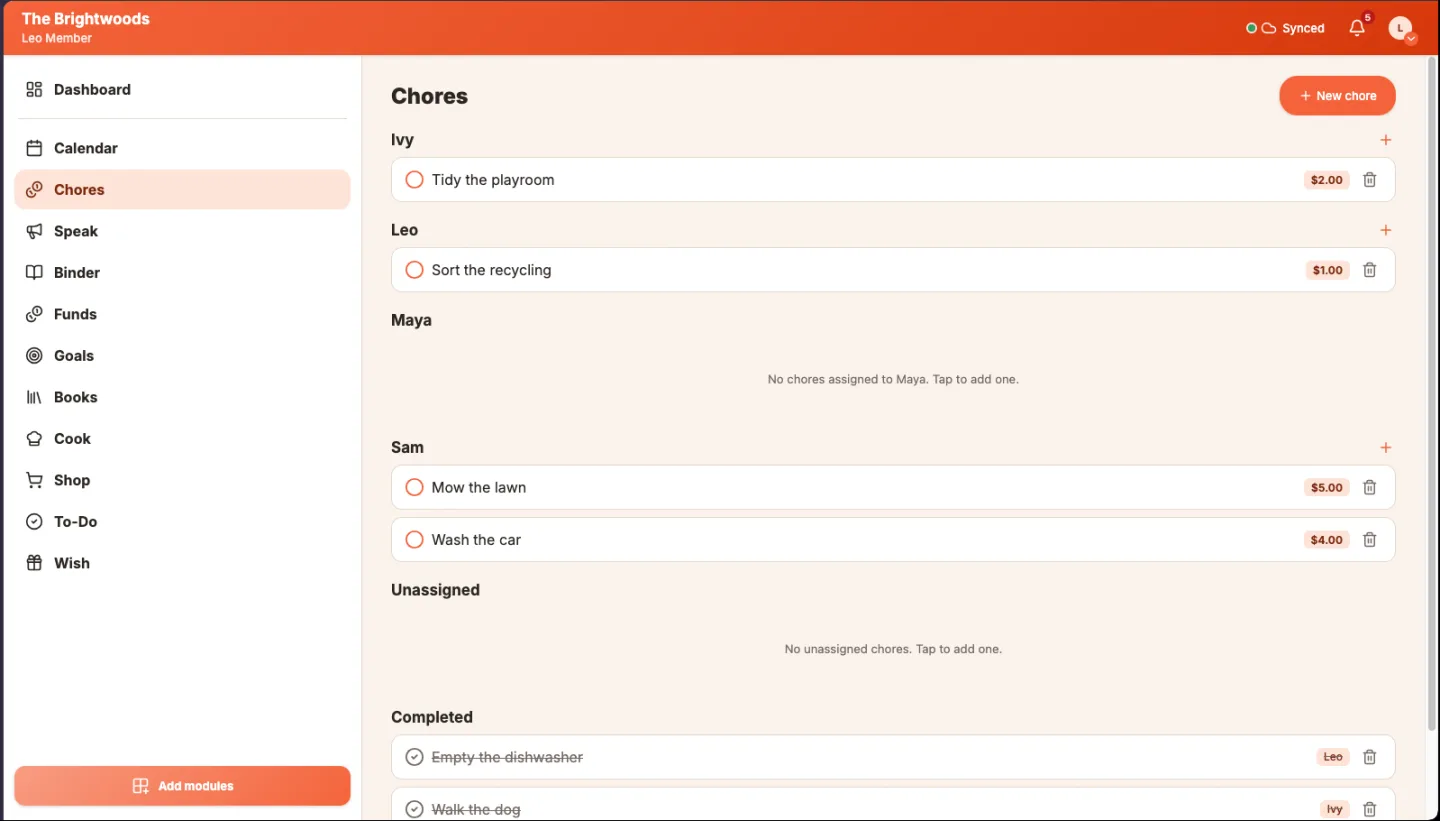Uncheck the completed Empty the dishwasher chore

pyautogui.click(x=414, y=758)
